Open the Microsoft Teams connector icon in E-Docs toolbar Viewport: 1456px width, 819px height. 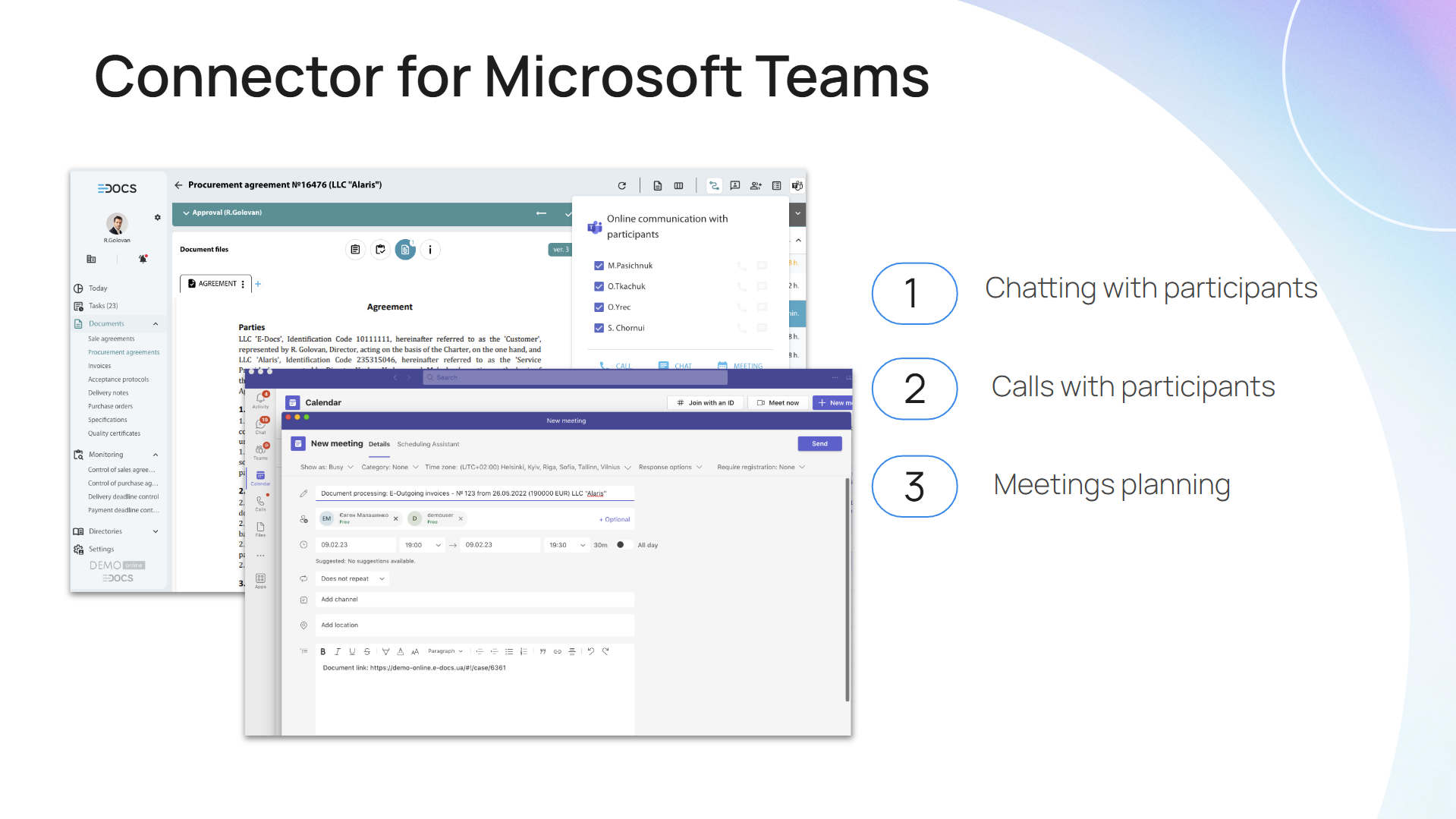coord(797,185)
